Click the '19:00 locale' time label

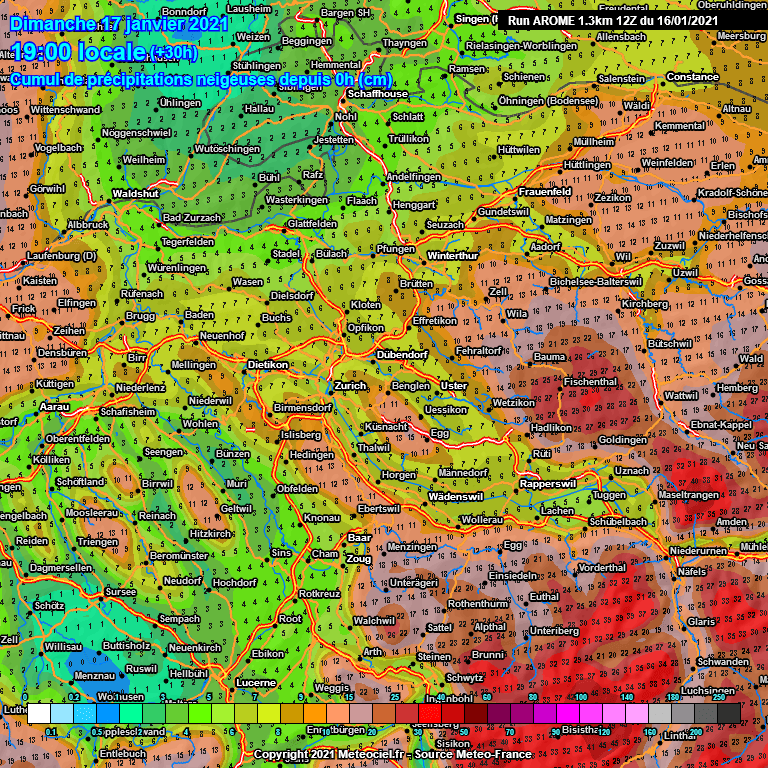pyautogui.click(x=79, y=52)
